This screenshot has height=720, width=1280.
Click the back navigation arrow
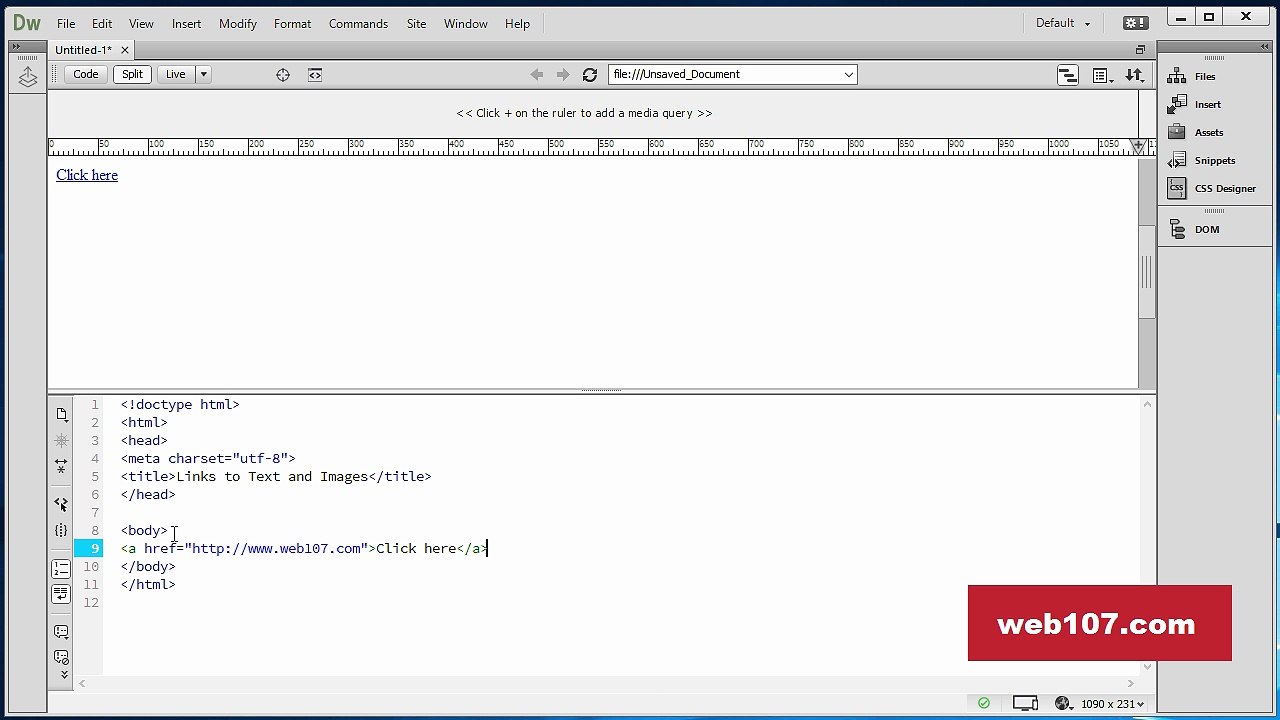click(537, 74)
